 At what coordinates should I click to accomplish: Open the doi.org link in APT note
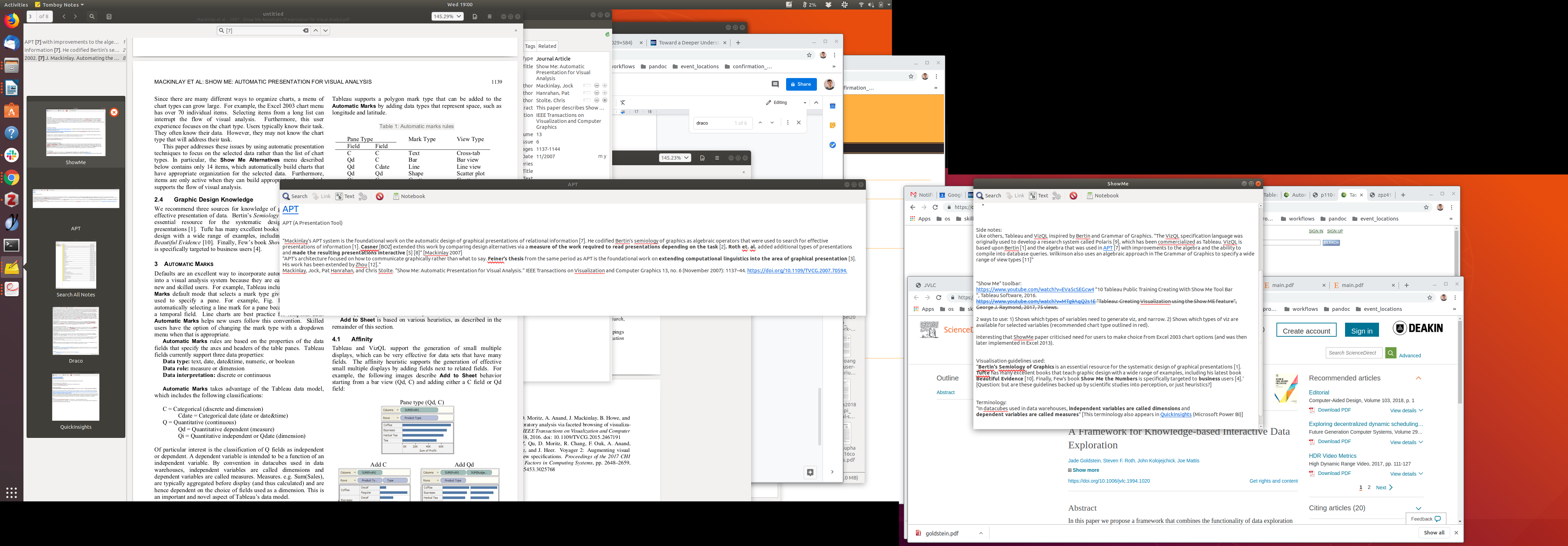click(797, 271)
